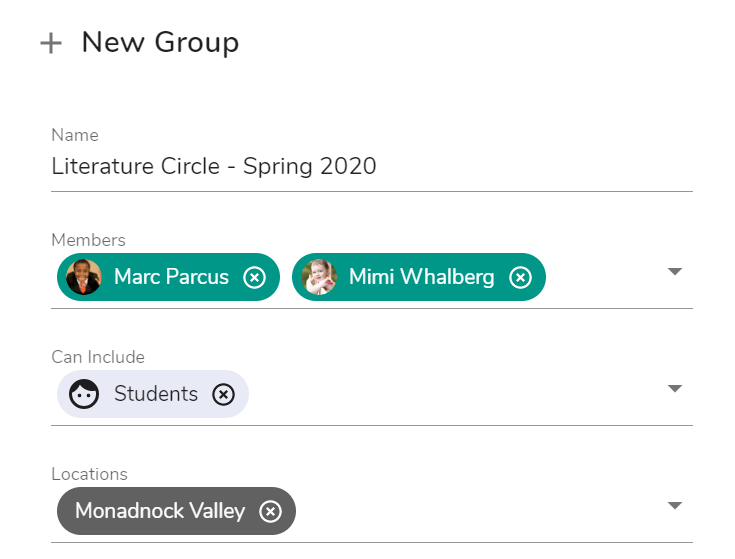Click Marc Parcus avatar photo

click(84, 277)
